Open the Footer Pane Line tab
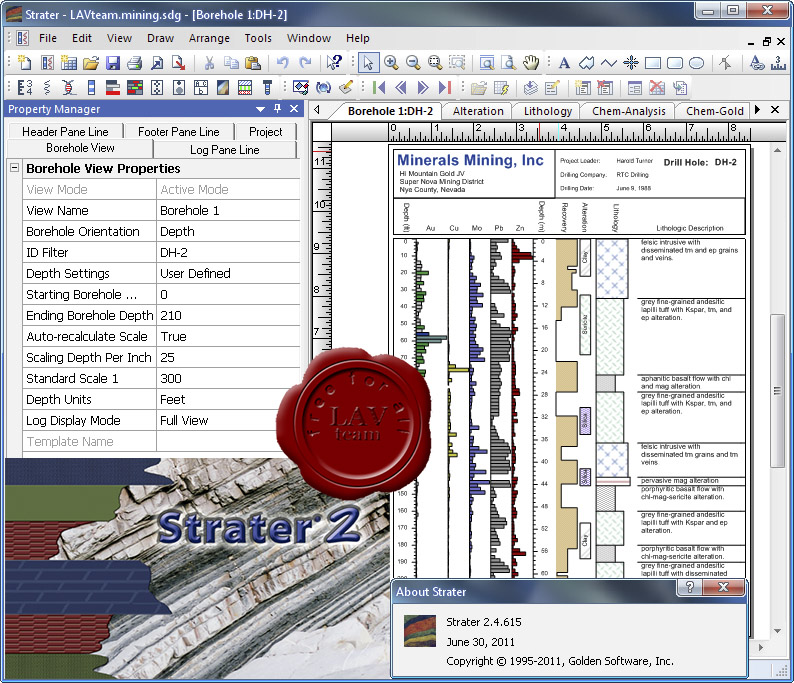Viewport: 794px width, 683px height. (179, 132)
